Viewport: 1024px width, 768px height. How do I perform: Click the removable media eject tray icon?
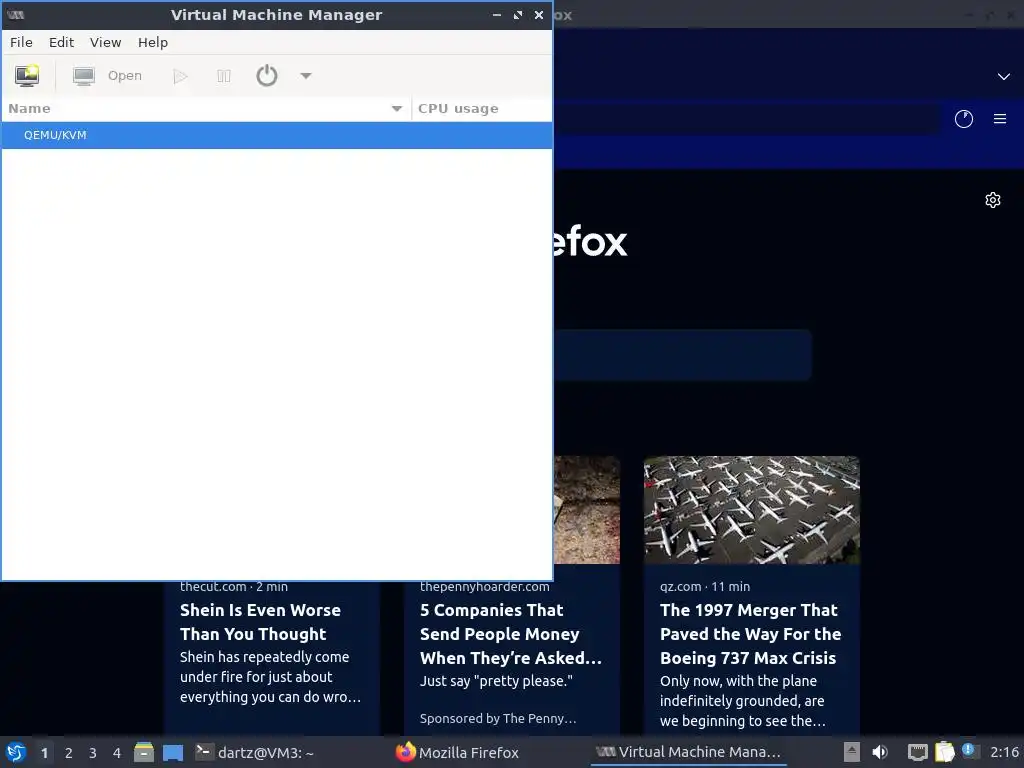coord(852,752)
